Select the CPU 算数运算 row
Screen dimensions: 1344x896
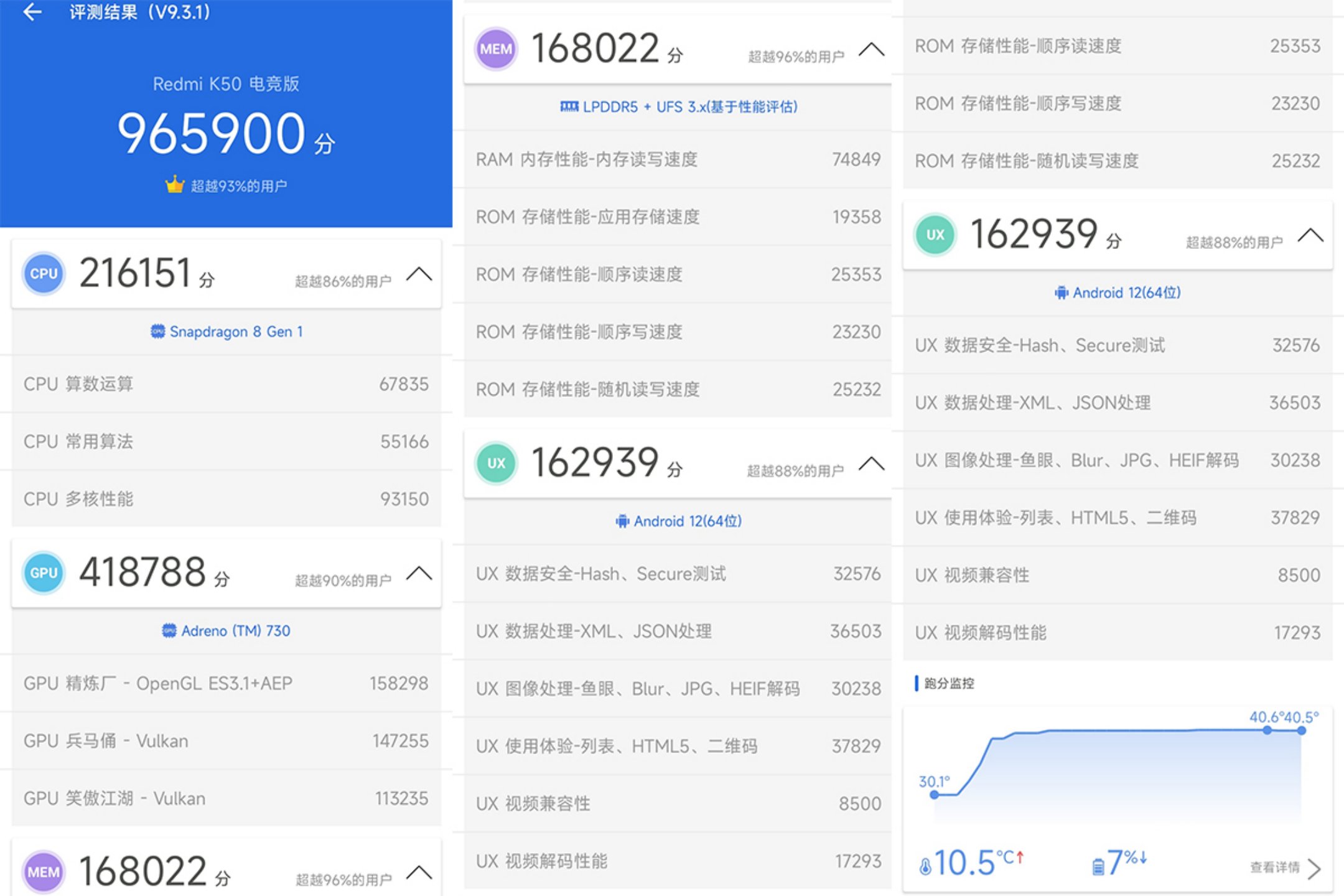pos(226,384)
